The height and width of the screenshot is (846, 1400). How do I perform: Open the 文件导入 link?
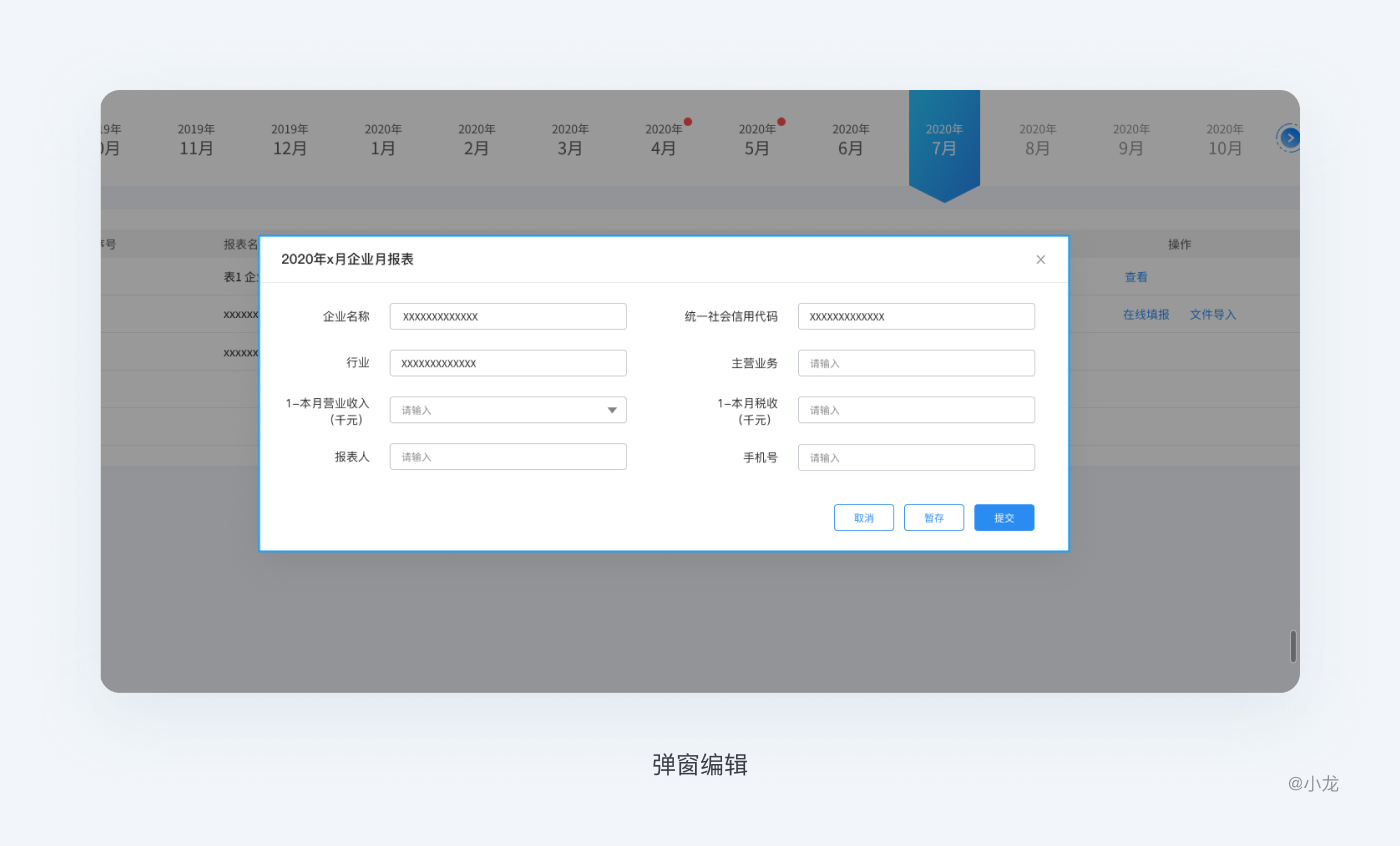pos(1213,314)
